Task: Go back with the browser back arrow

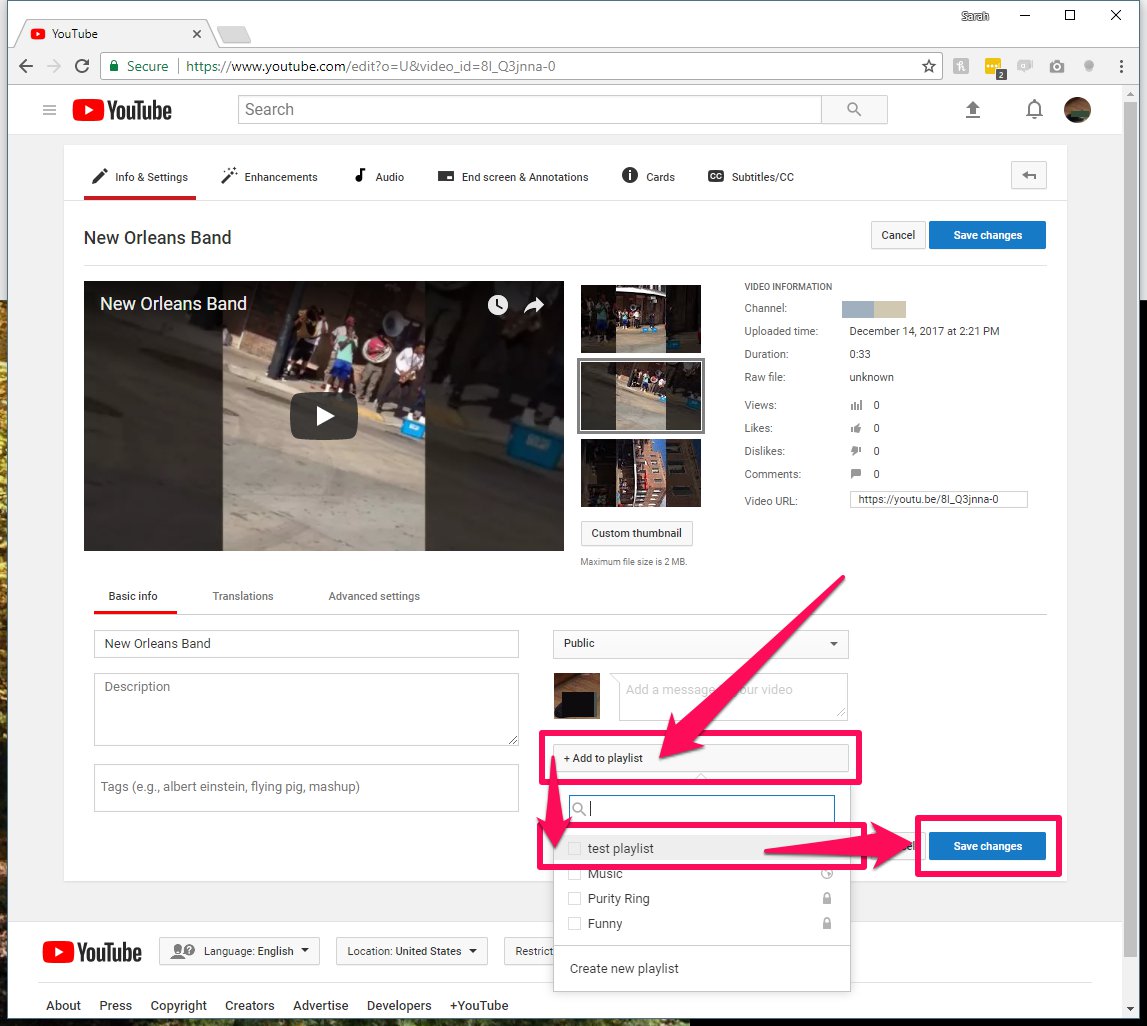Action: (x=26, y=67)
